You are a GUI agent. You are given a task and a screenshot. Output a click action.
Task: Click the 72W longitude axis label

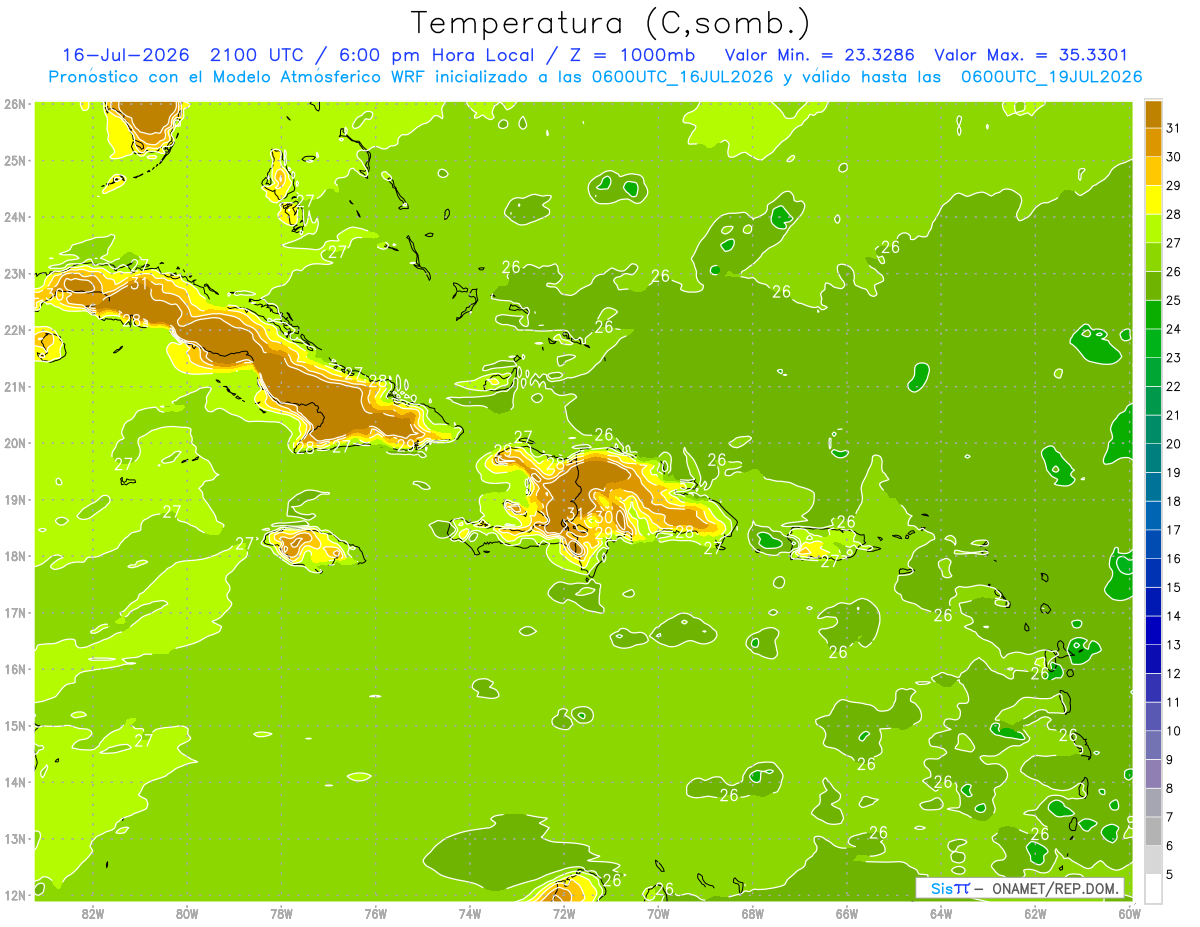coord(563,913)
